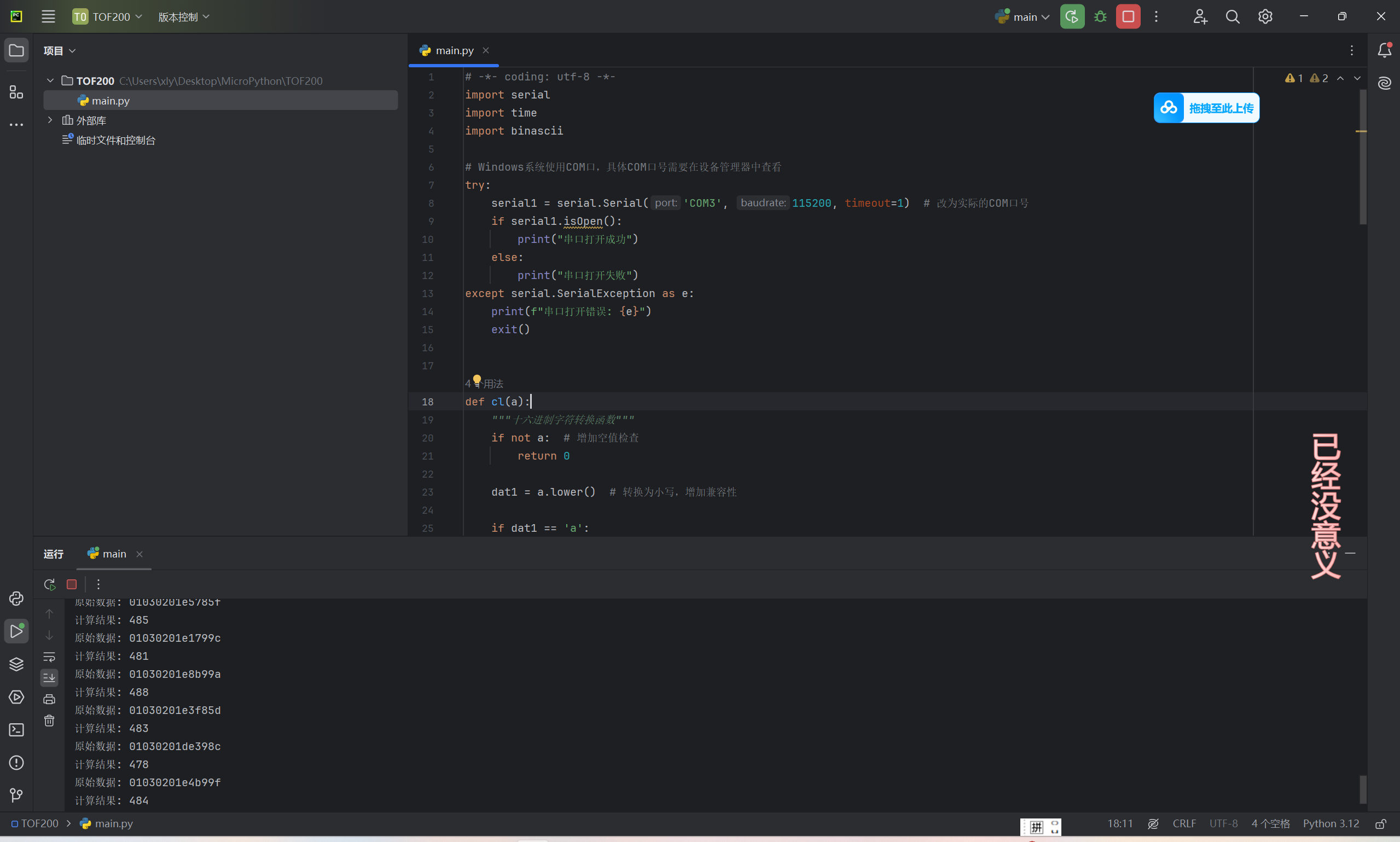1400x842 pixels.
Task: Expand the 外部库 tree node
Action: [x=50, y=120]
